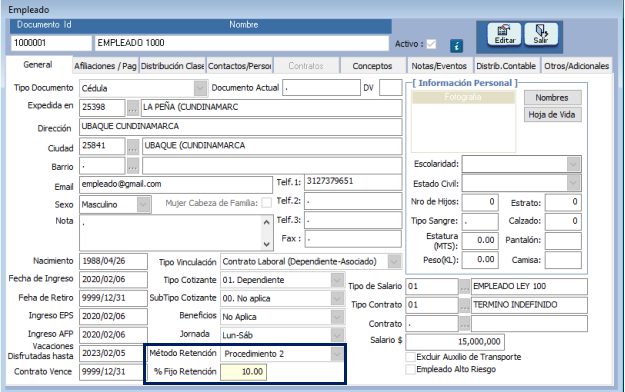625x392 pixels.
Task: Switch to the General tab
Action: [38, 65]
